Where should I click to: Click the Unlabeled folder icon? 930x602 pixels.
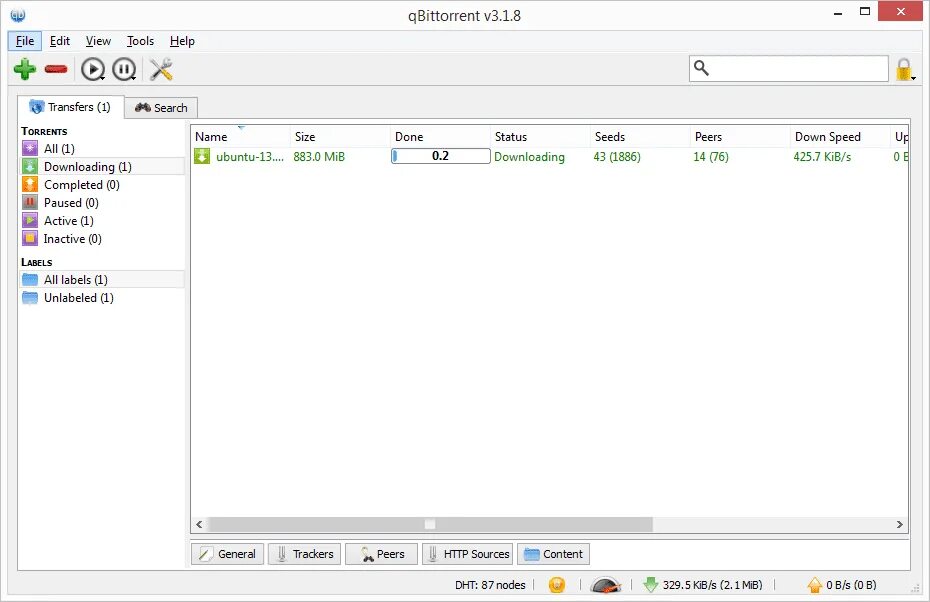tap(30, 298)
